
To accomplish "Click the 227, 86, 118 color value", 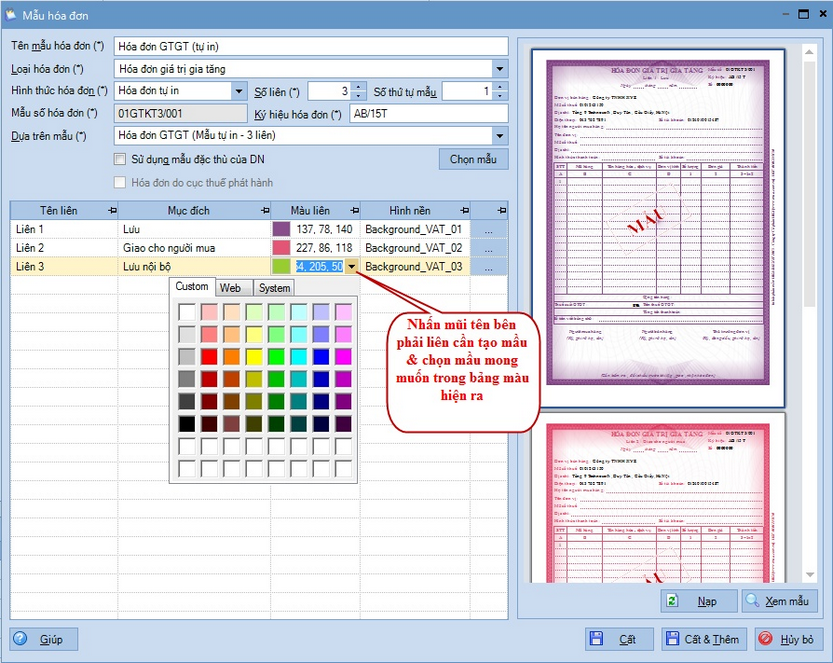I will (325, 248).
